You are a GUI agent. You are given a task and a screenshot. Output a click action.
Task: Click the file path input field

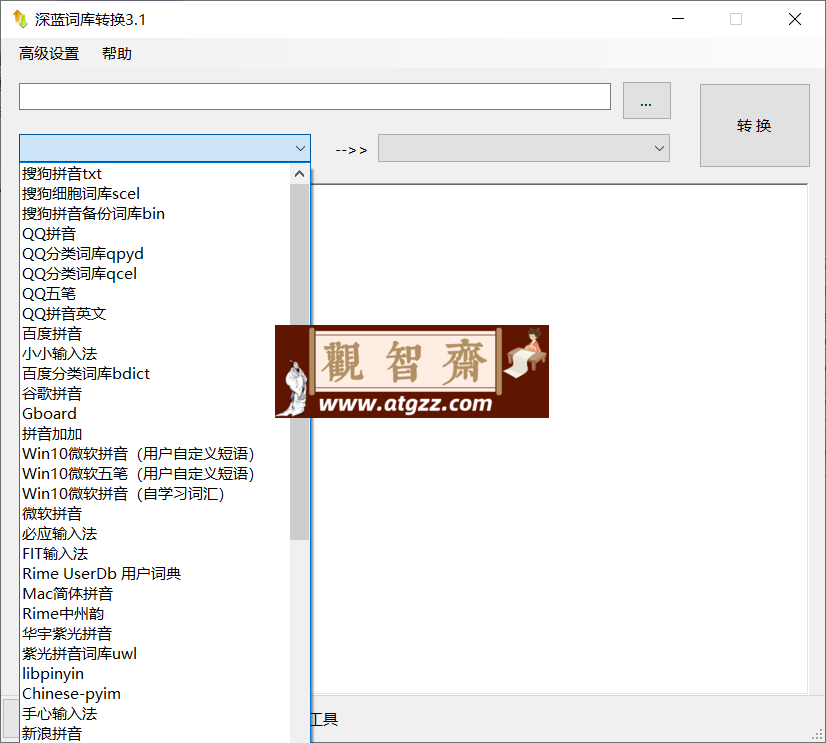[x=314, y=96]
